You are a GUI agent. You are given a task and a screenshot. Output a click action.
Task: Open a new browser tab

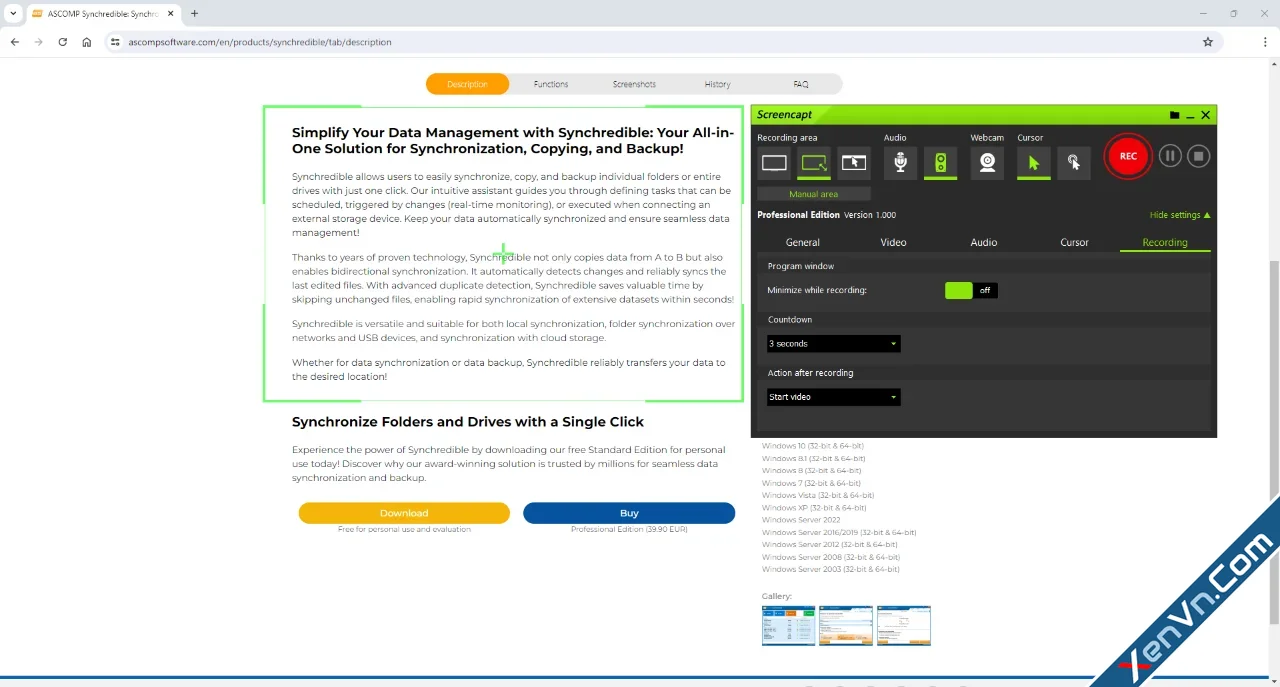pos(194,13)
